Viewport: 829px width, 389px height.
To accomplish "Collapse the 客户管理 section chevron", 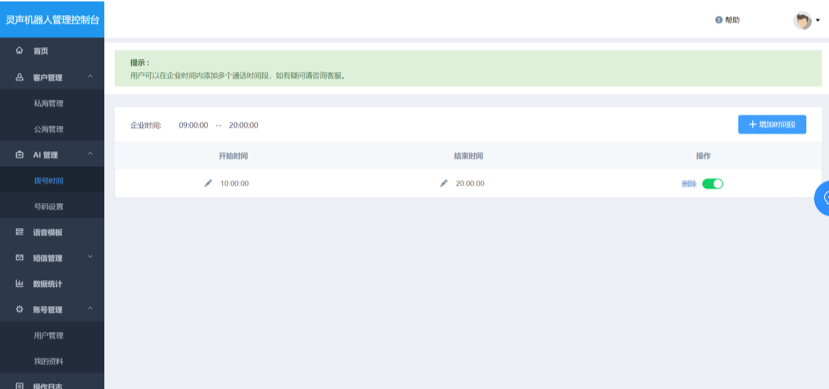I will tap(90, 77).
